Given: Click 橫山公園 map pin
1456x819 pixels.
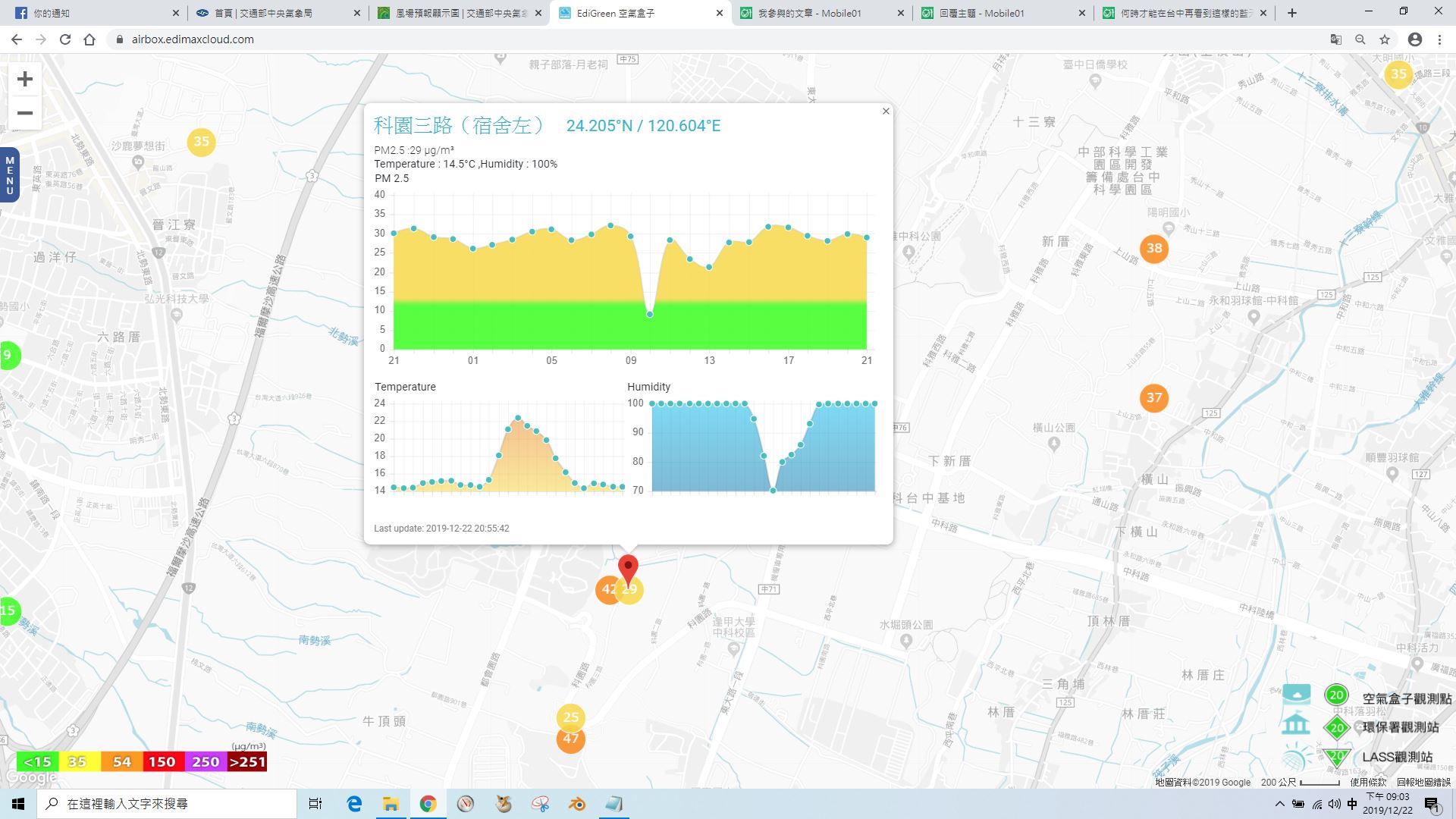Looking at the screenshot, I should [x=1054, y=444].
